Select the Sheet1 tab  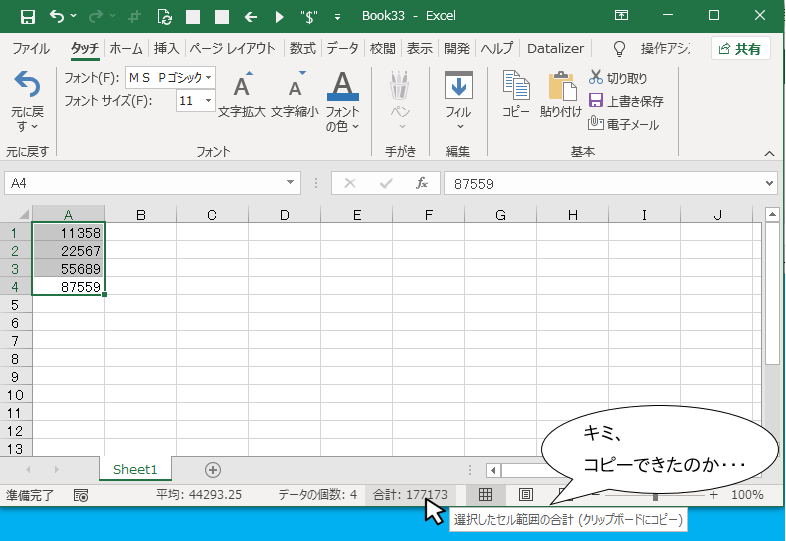coord(135,469)
